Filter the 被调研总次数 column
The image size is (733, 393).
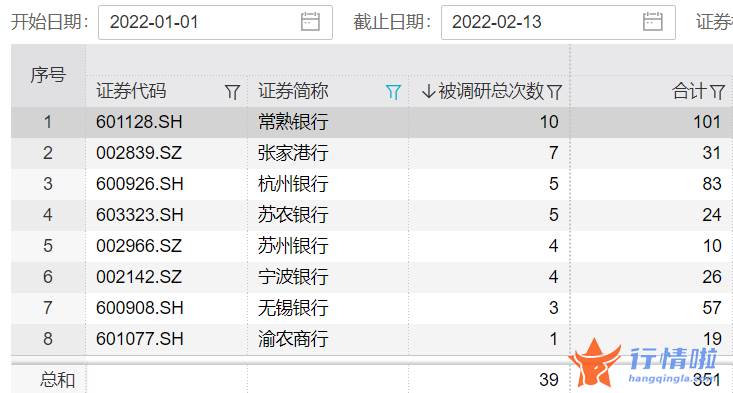pyautogui.click(x=554, y=92)
